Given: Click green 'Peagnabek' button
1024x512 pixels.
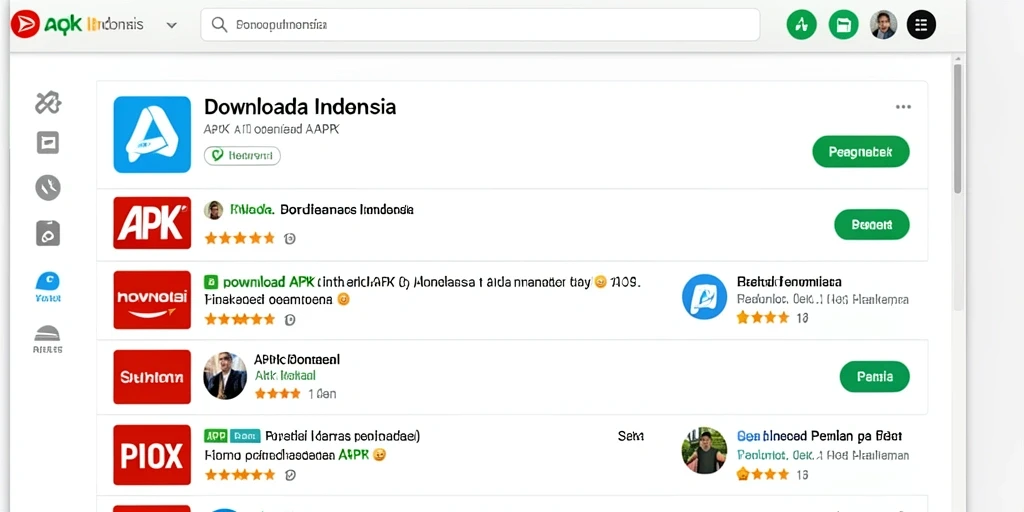Looking at the screenshot, I should (x=861, y=152).
